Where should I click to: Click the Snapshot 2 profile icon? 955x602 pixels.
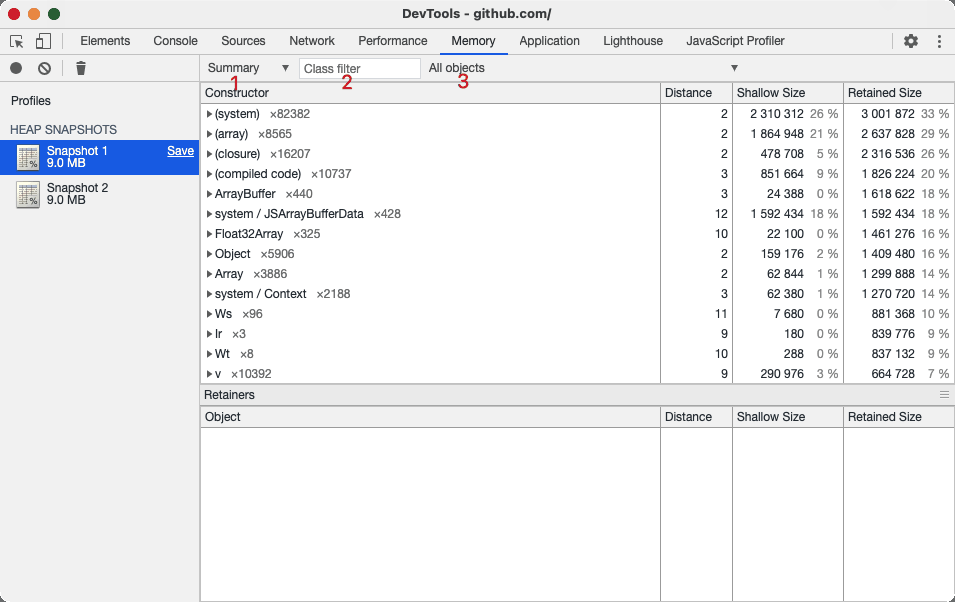tap(28, 194)
